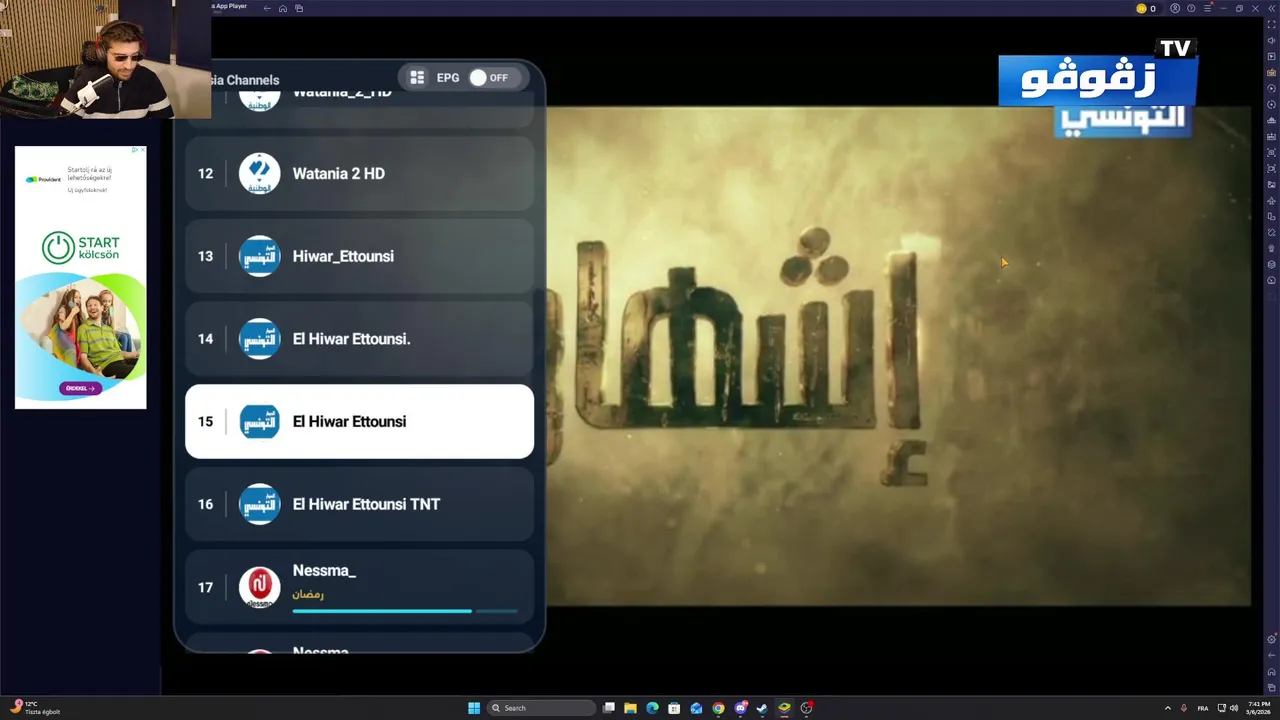This screenshot has height=720, width=1280.
Task: Open File Explorer from the taskbar
Action: (630, 708)
